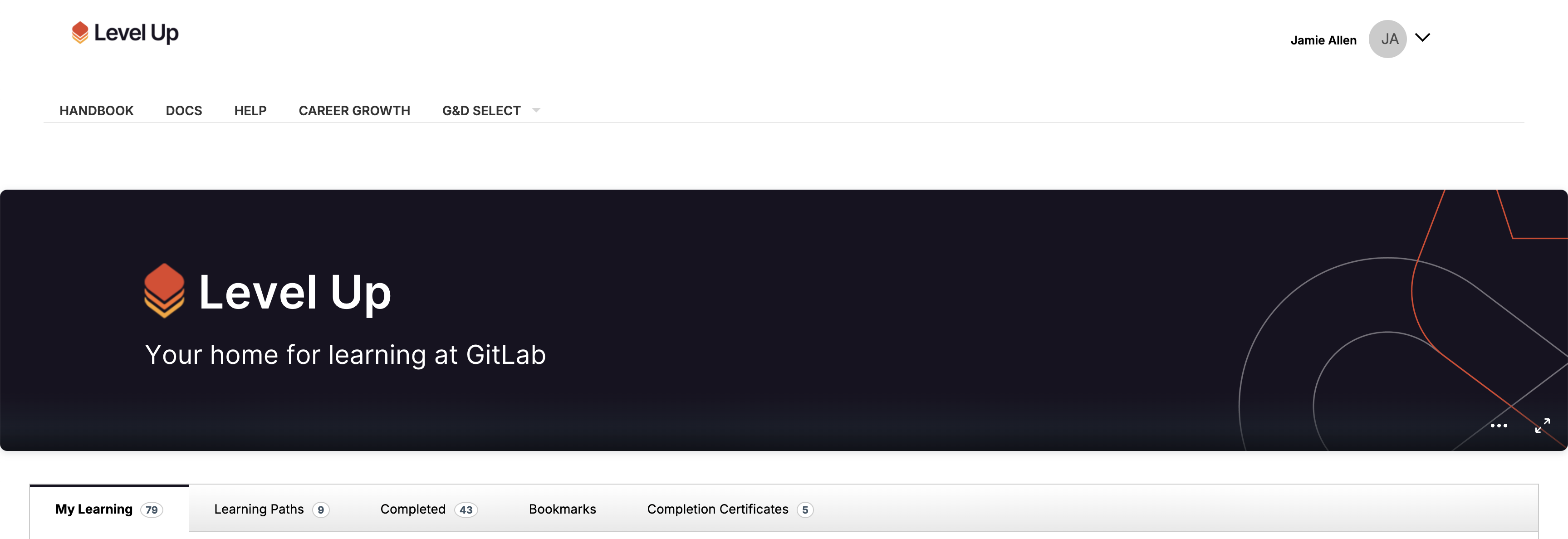This screenshot has height=539, width=1568.
Task: Select the CAREER GROWTH menu item
Action: click(354, 109)
